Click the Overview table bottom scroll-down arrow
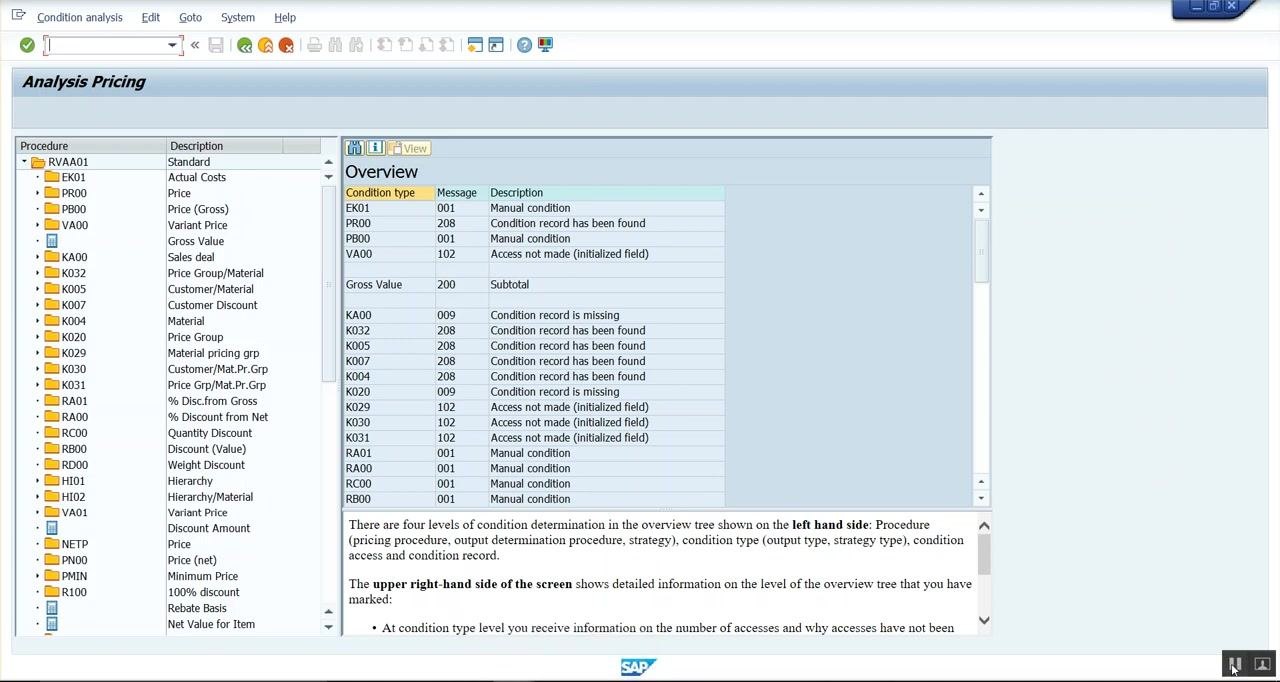 [981, 498]
